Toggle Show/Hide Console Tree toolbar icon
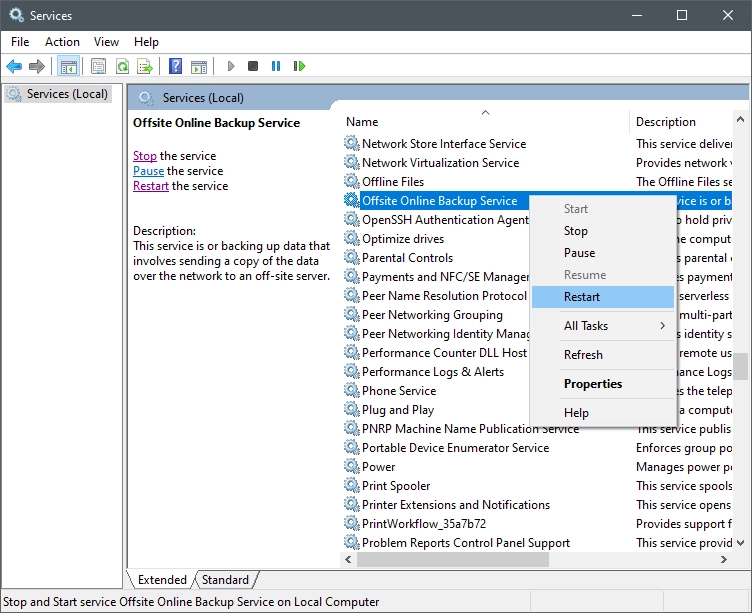The height and width of the screenshot is (613, 752). tap(68, 66)
